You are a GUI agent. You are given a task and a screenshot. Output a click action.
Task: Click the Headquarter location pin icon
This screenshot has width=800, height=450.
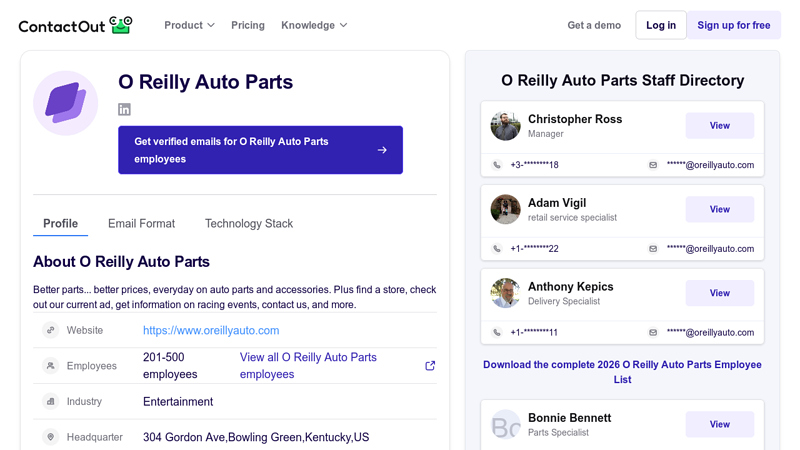click(51, 437)
